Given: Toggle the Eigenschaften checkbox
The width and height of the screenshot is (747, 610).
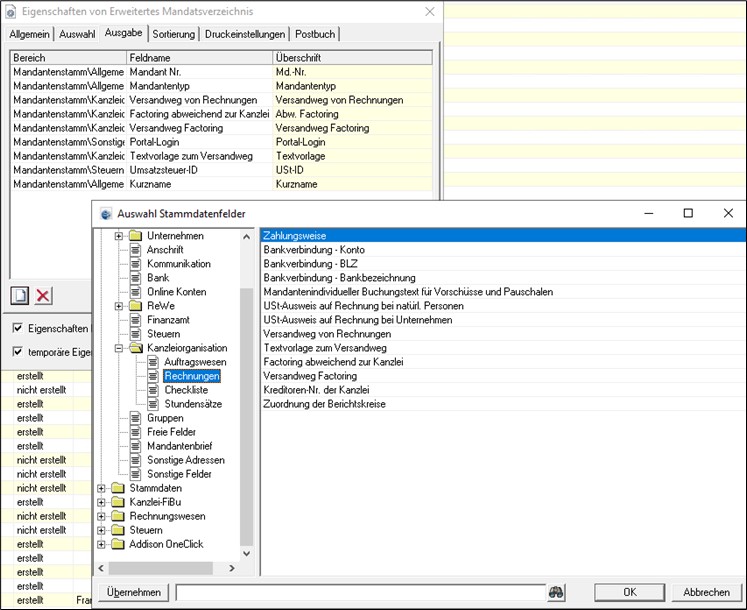Looking at the screenshot, I should coord(18,328).
